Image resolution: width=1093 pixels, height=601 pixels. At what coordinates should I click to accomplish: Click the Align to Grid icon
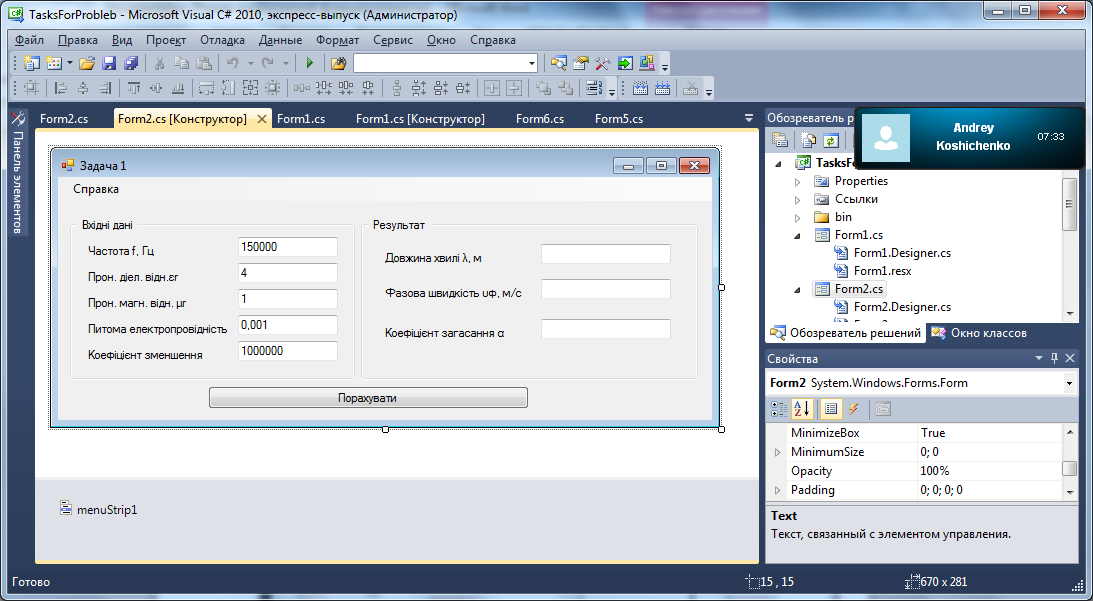tap(31, 88)
